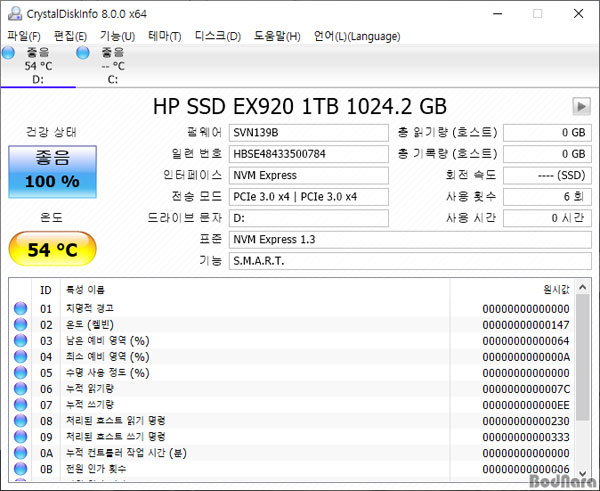Open the 도움말(H) menu

277,36
